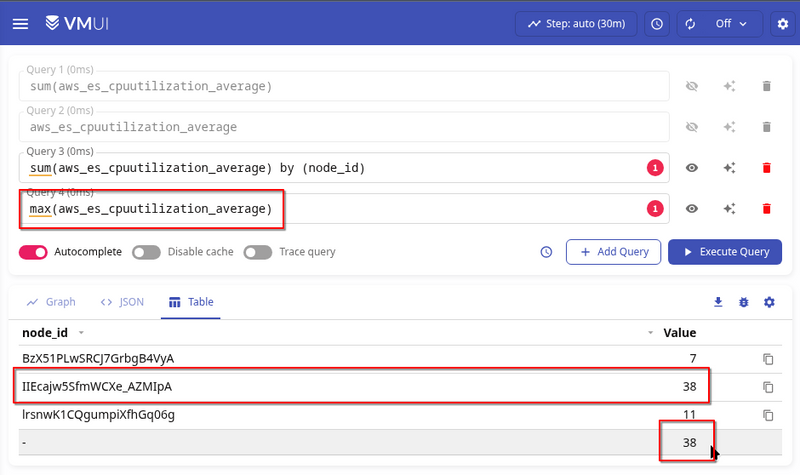Screen dimensions: 800x475
Task: Click the Add Query button
Action: pos(613,252)
